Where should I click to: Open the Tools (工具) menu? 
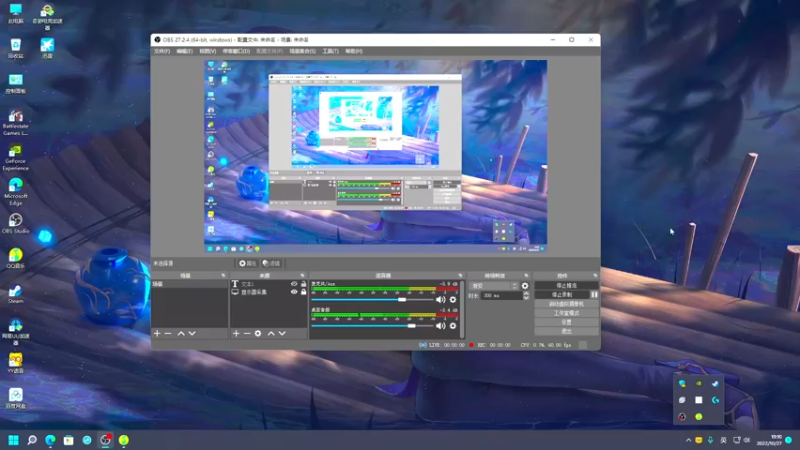tap(331, 51)
